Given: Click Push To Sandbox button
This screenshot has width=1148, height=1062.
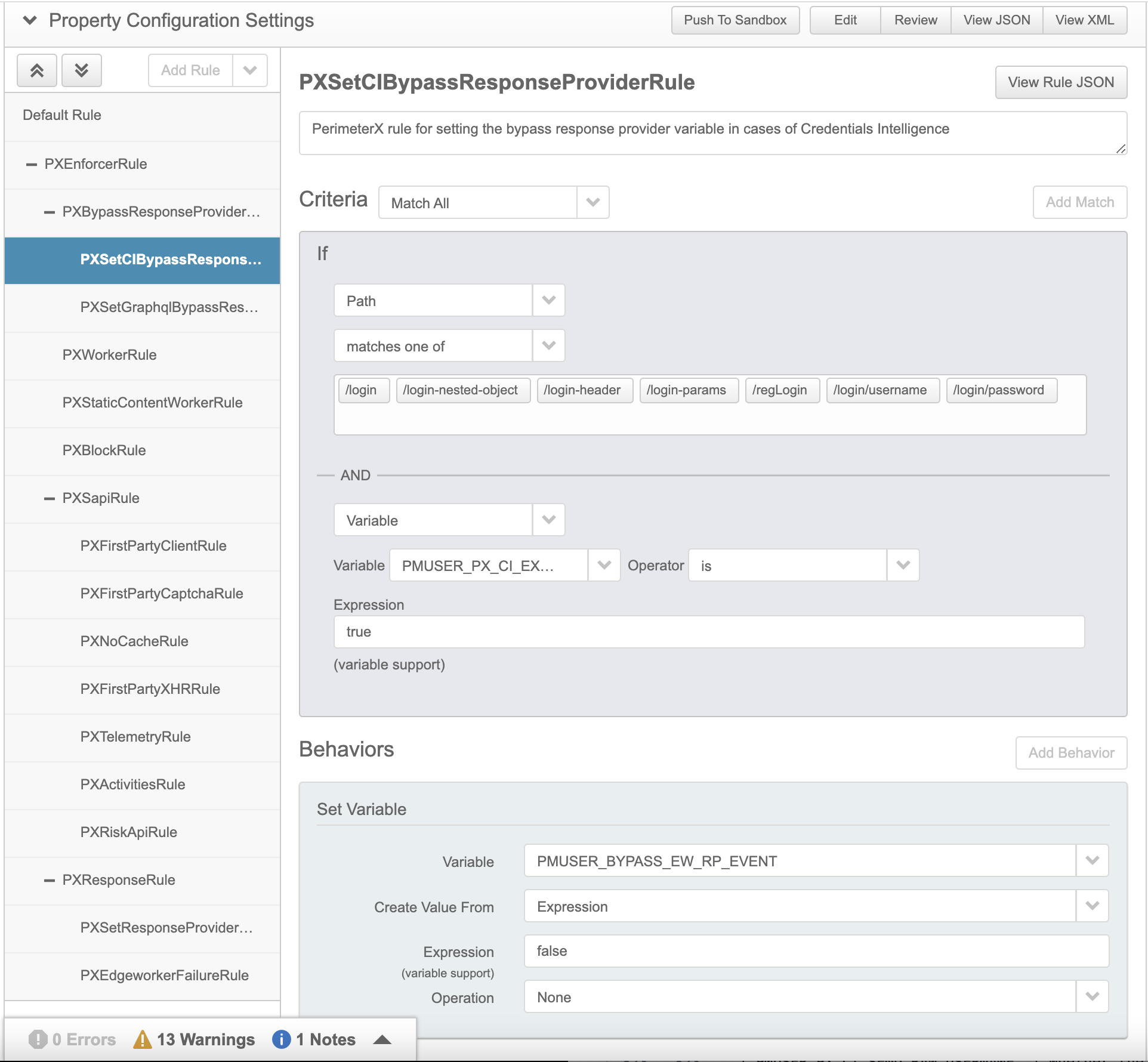Looking at the screenshot, I should [x=735, y=20].
